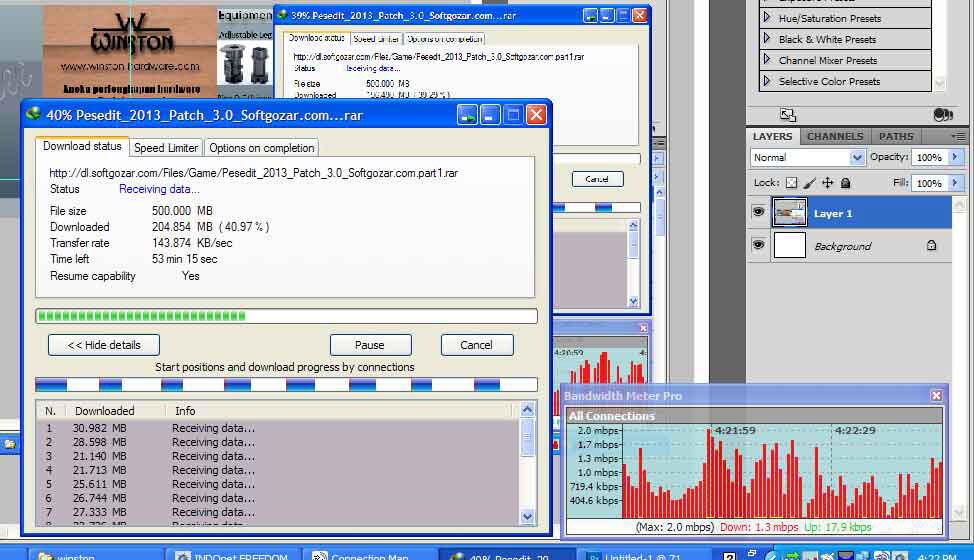
Task: Hide the Background layer via eye icon
Action: [x=758, y=245]
